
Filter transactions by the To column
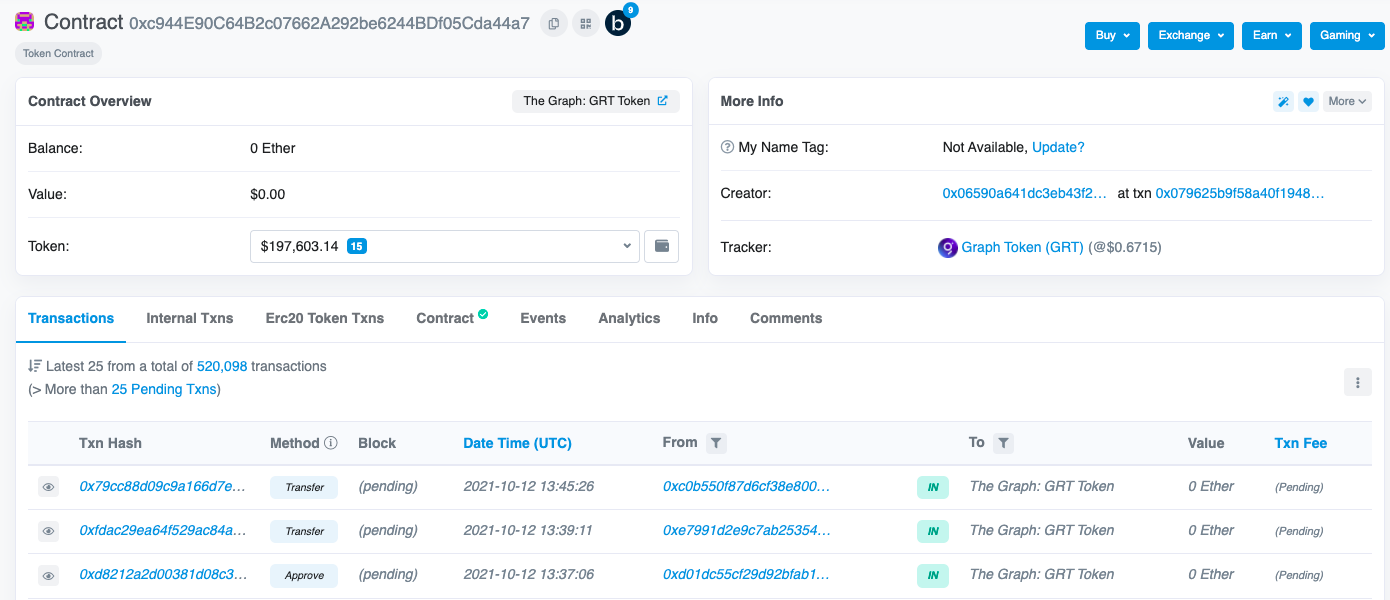click(1004, 443)
